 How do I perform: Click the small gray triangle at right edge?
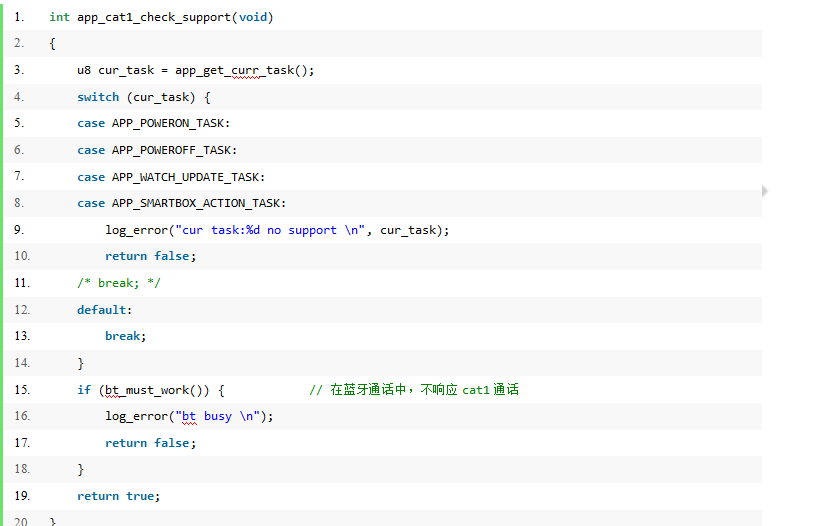coord(765,191)
